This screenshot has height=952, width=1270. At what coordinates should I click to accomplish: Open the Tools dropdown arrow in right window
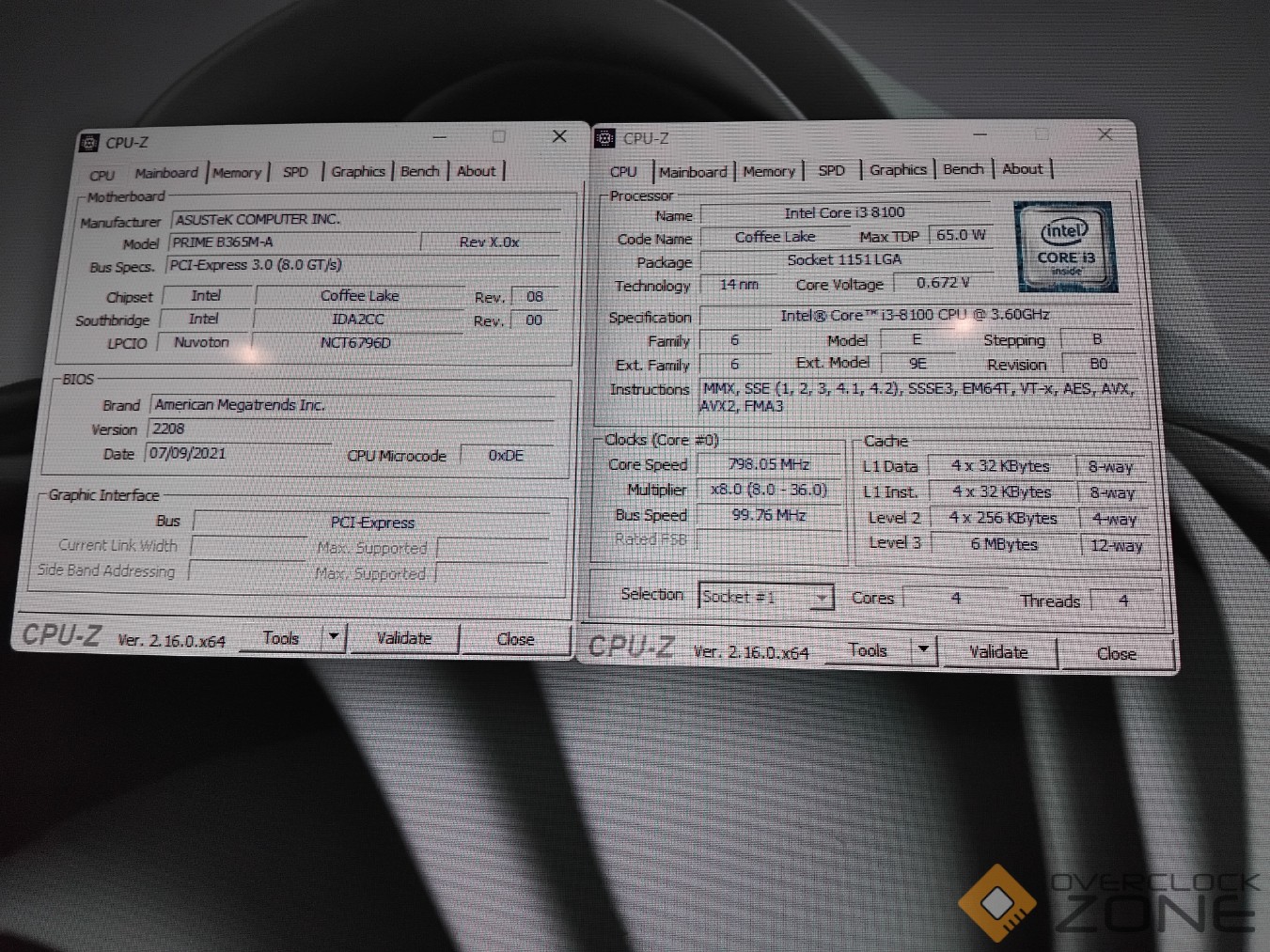point(923,649)
